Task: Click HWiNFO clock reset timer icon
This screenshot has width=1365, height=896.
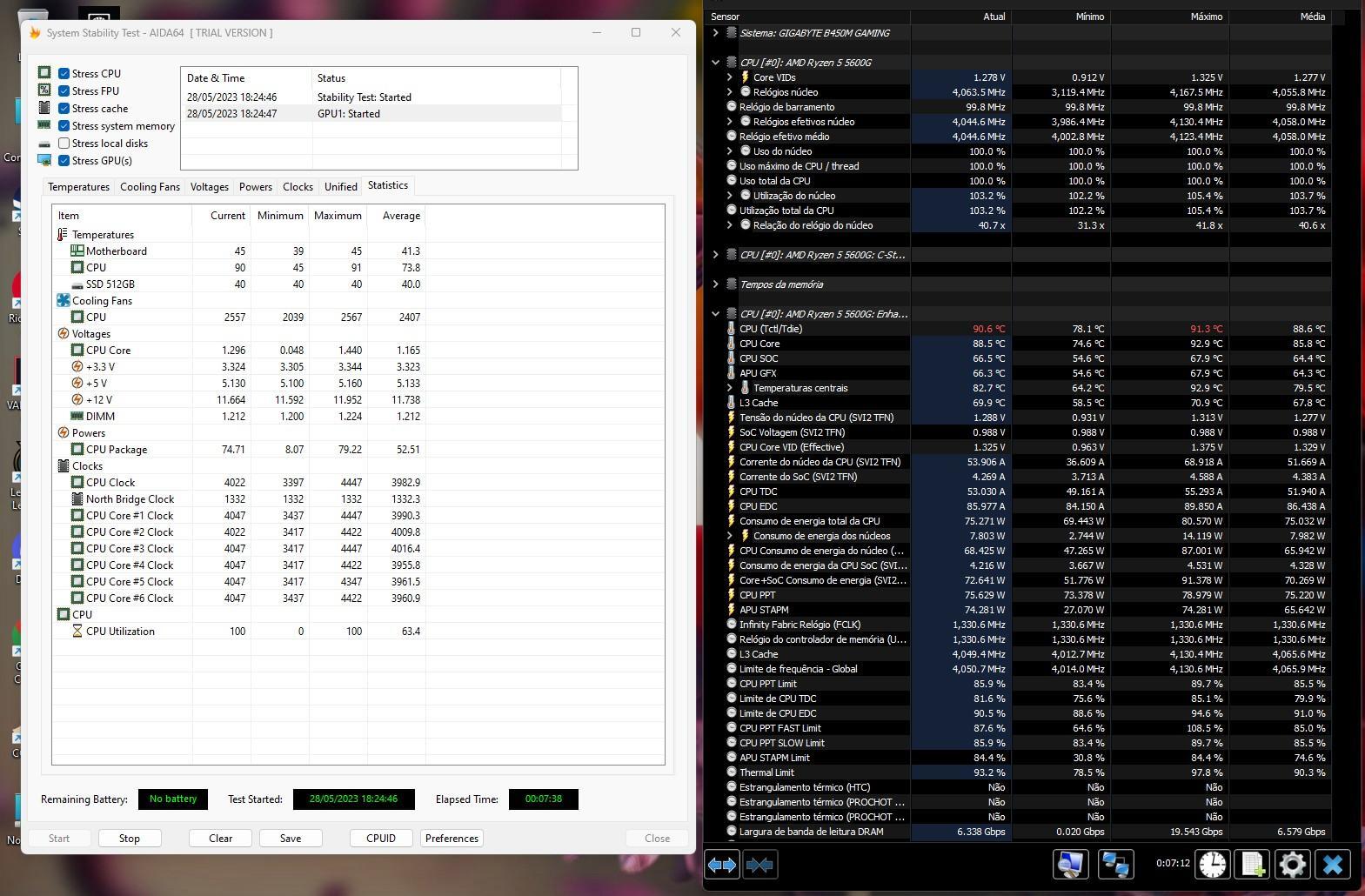Action: coord(1212,864)
